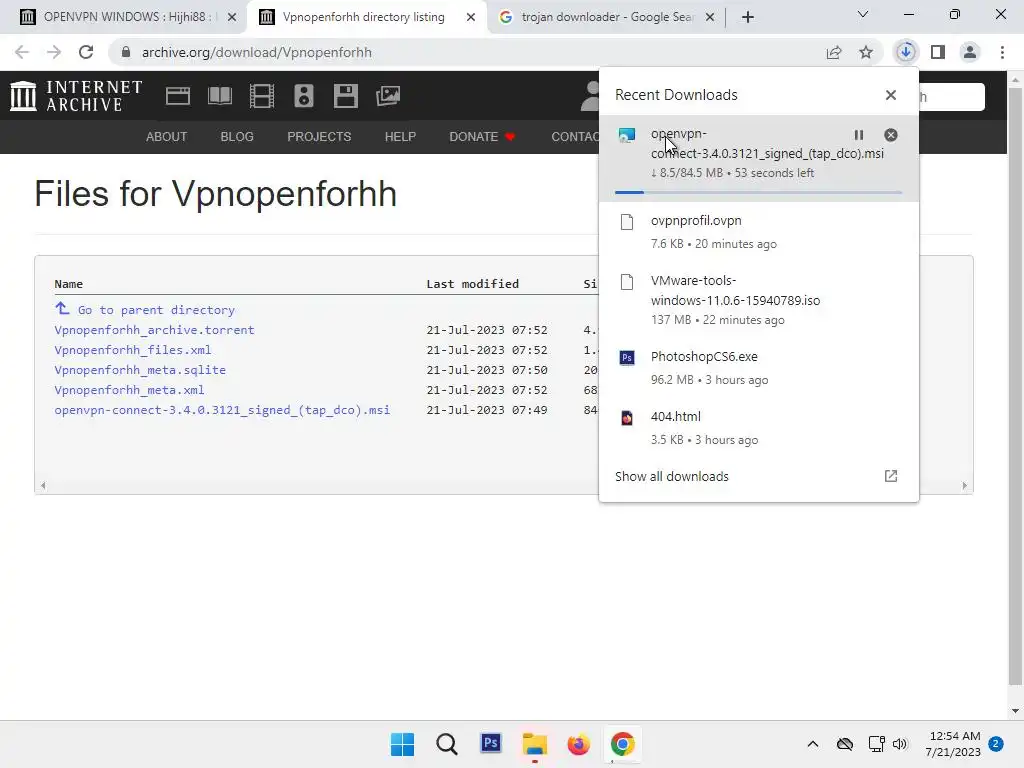Open Vpnopenforhh_archive.torrent link
1024x768 pixels.
154,330
